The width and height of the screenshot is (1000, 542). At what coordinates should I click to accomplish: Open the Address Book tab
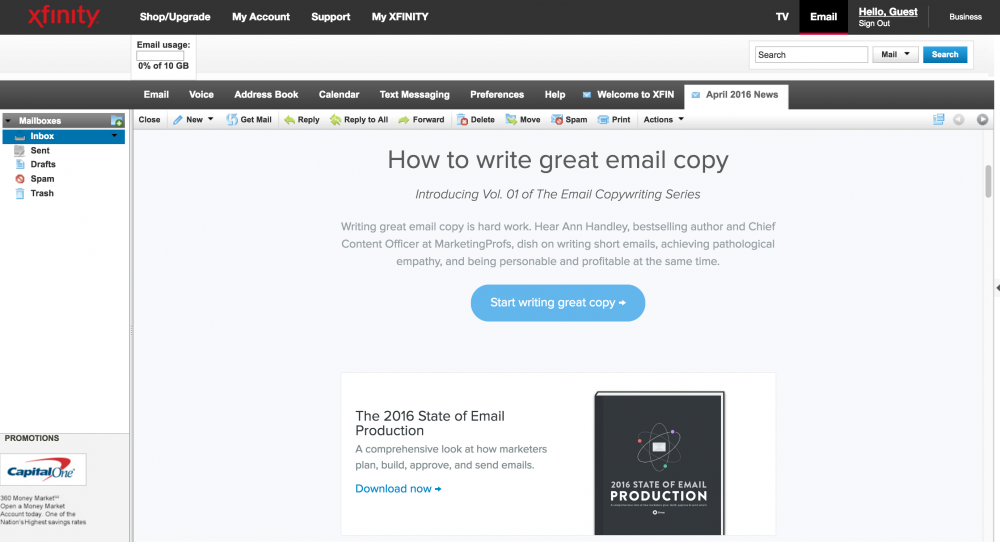coord(266,94)
